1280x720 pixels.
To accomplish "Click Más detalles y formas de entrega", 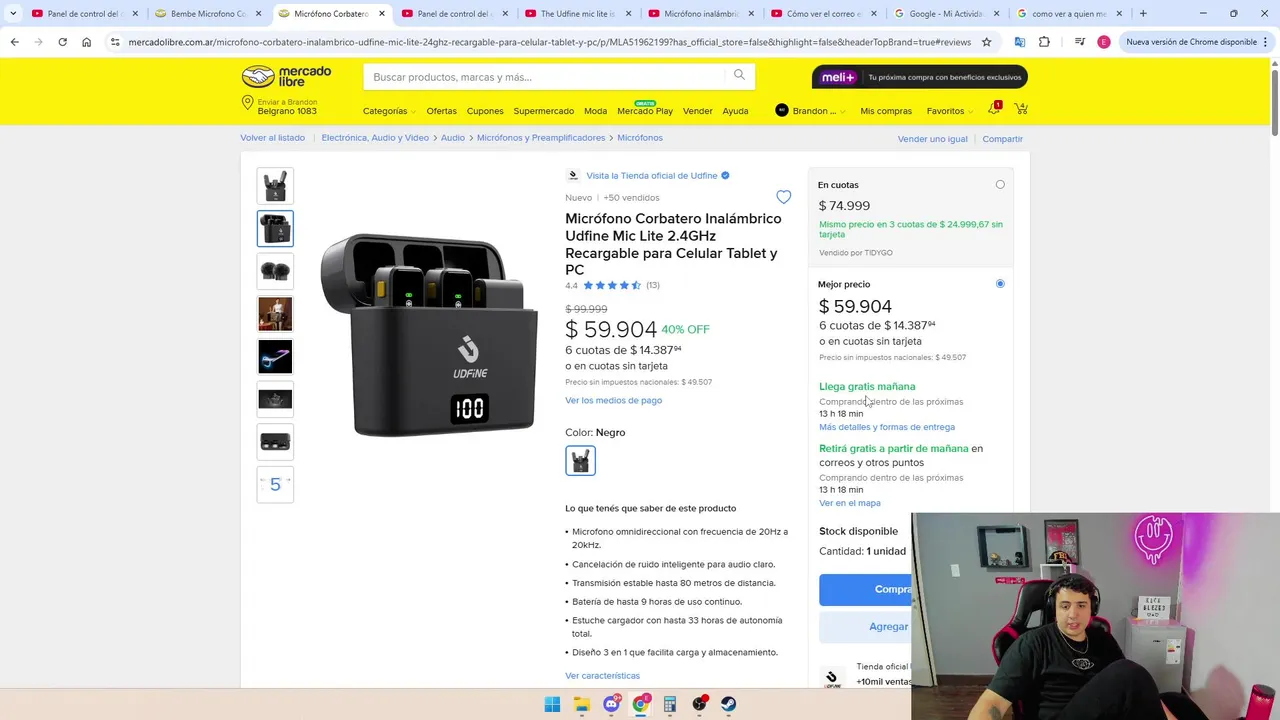I will (x=887, y=427).
